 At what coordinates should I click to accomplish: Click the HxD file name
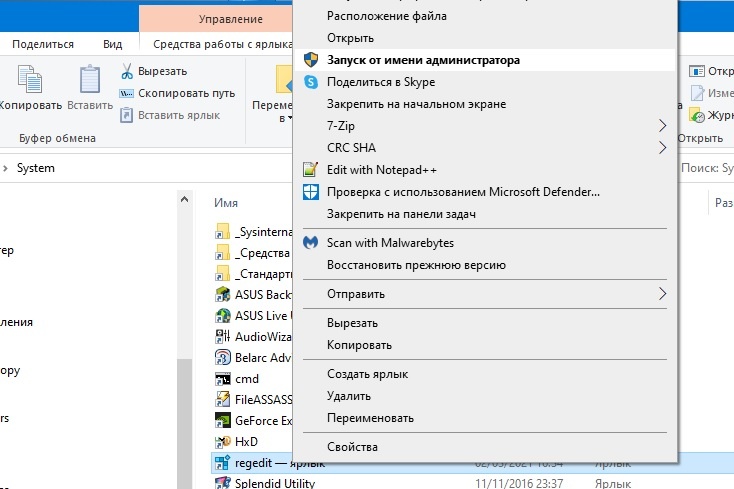pyautogui.click(x=246, y=441)
